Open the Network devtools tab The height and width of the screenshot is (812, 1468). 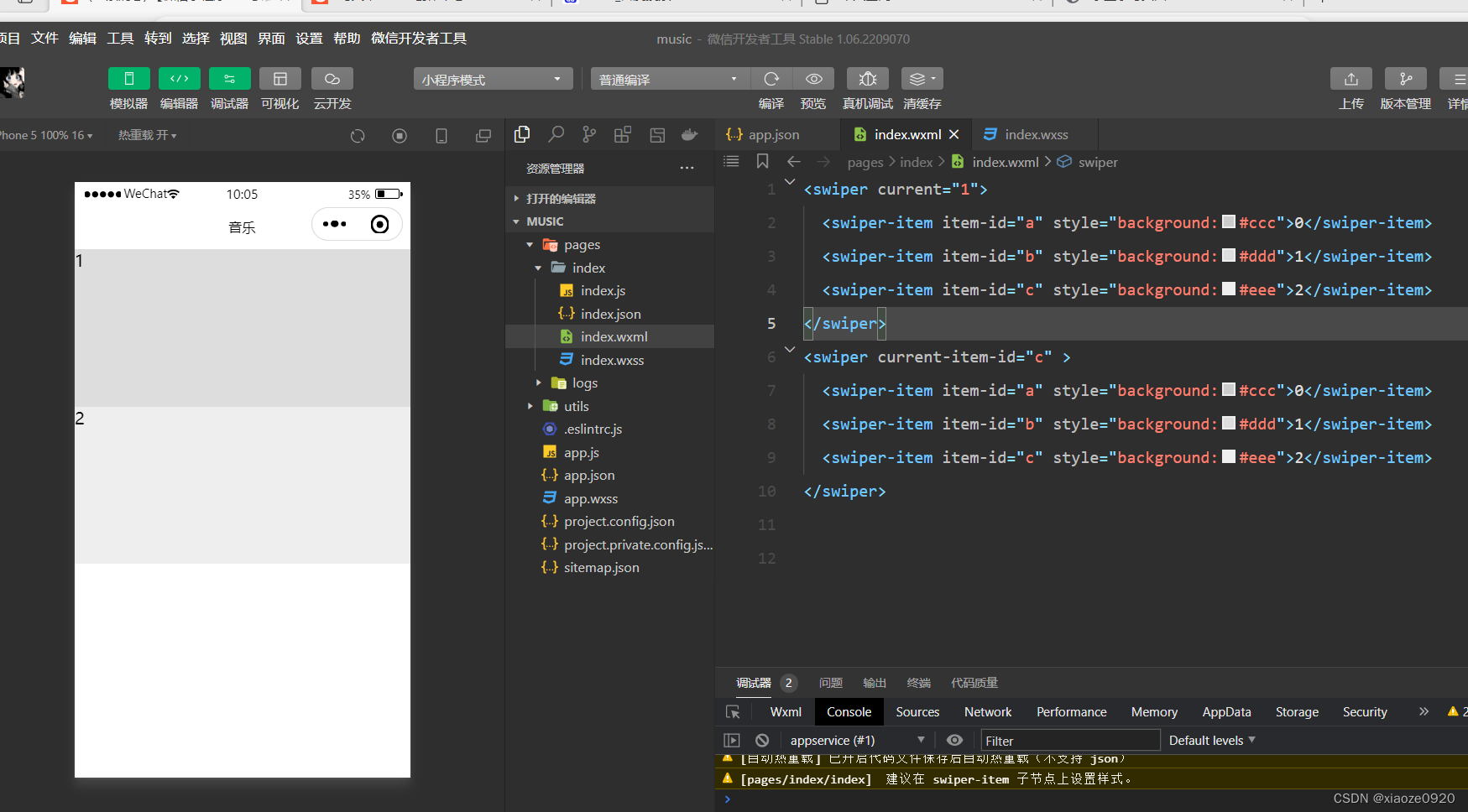[x=988, y=712]
